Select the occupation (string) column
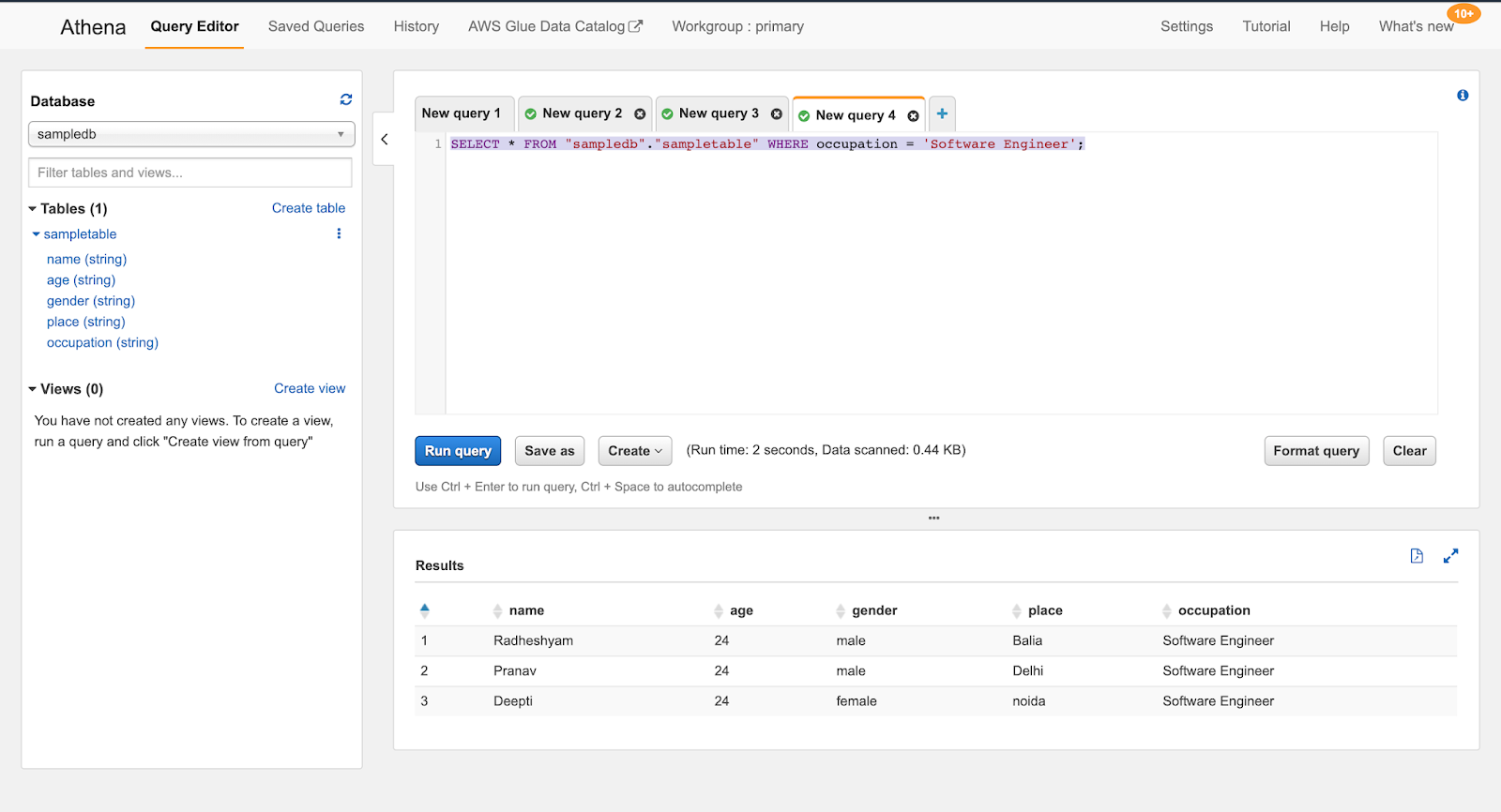1501x812 pixels. tap(102, 342)
